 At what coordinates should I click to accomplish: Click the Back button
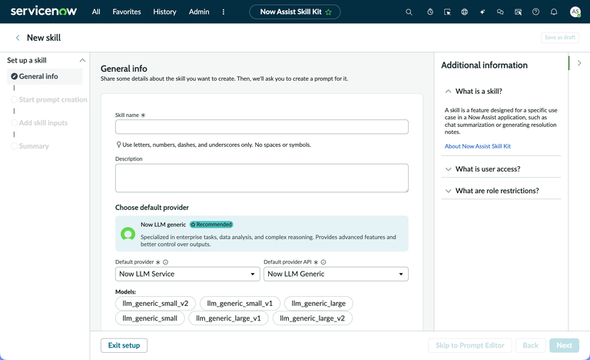pyautogui.click(x=530, y=345)
